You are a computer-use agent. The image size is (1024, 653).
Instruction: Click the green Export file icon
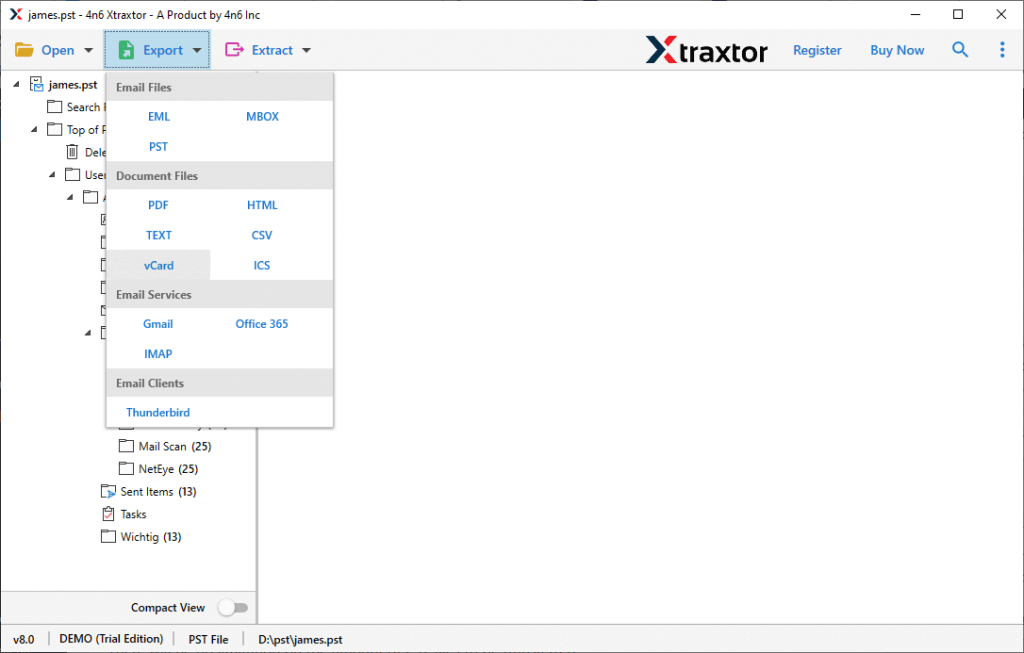[x=126, y=50]
